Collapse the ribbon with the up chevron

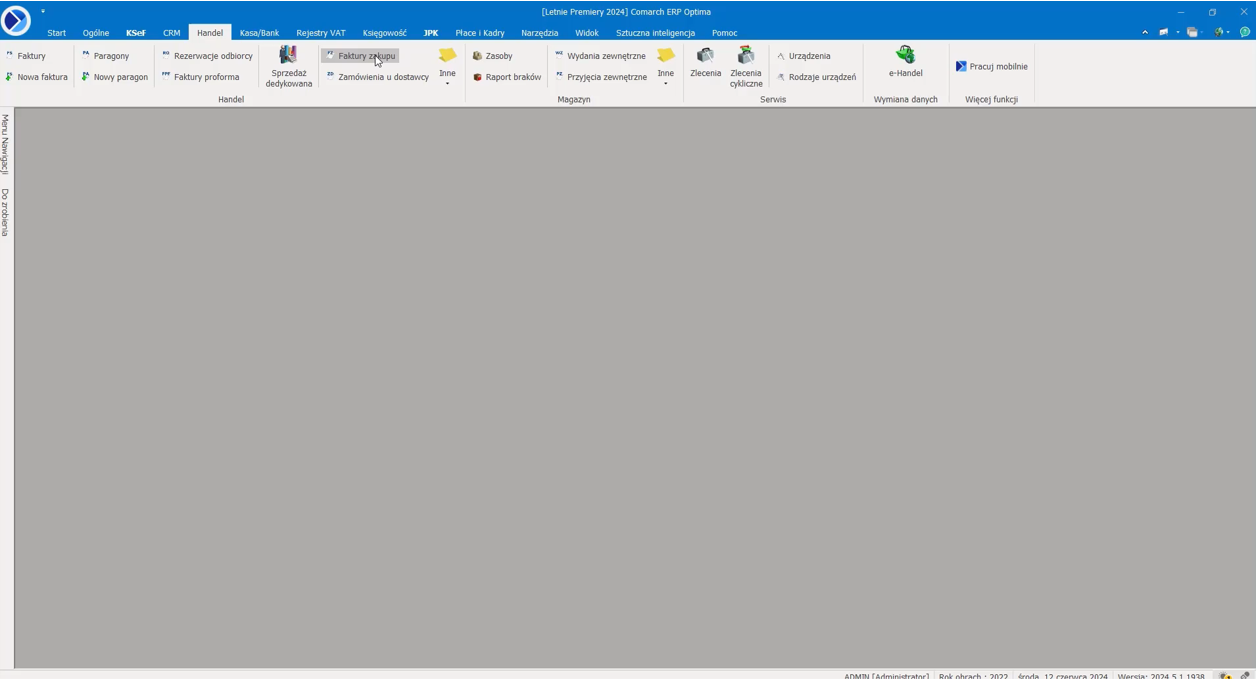click(1145, 32)
